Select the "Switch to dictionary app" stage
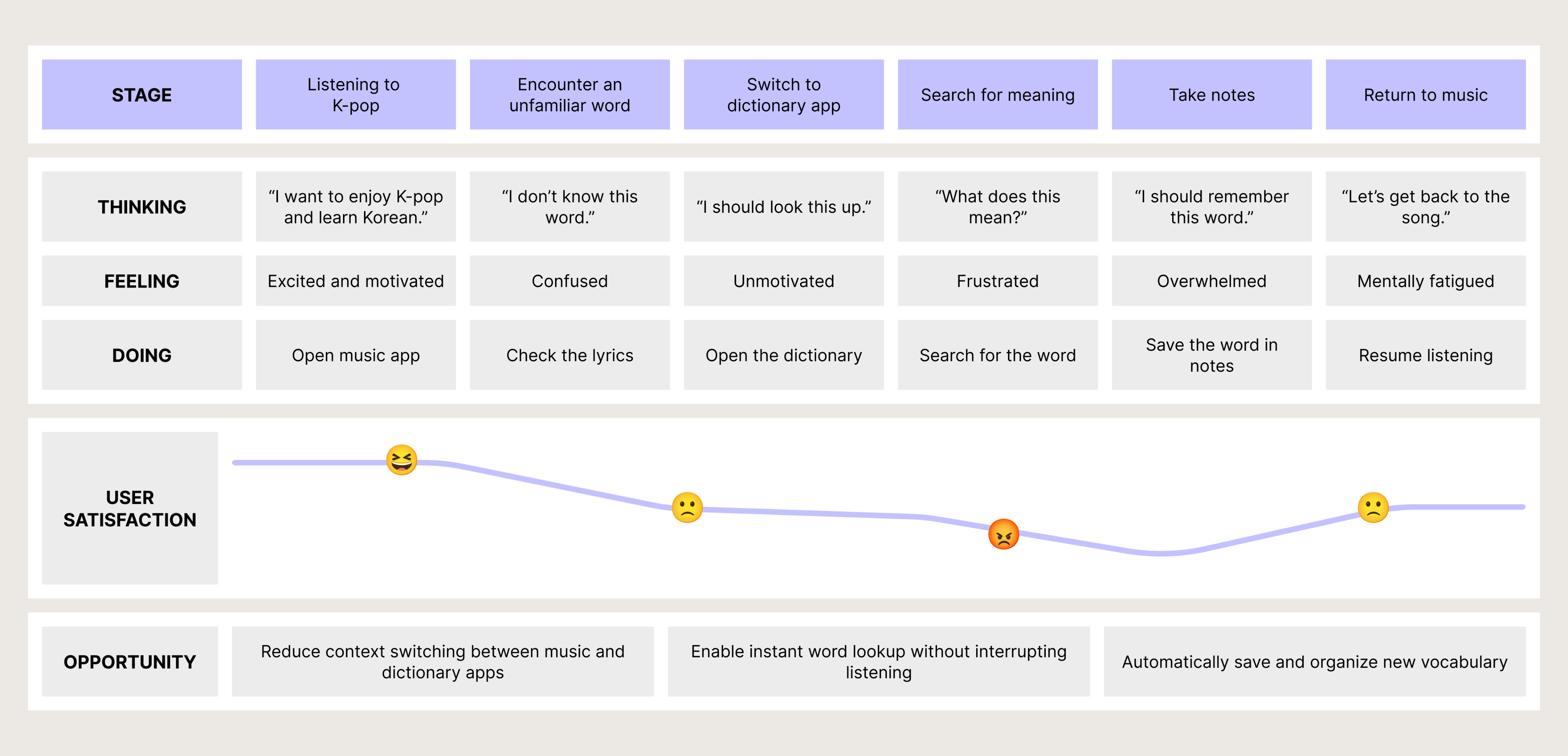 783,94
